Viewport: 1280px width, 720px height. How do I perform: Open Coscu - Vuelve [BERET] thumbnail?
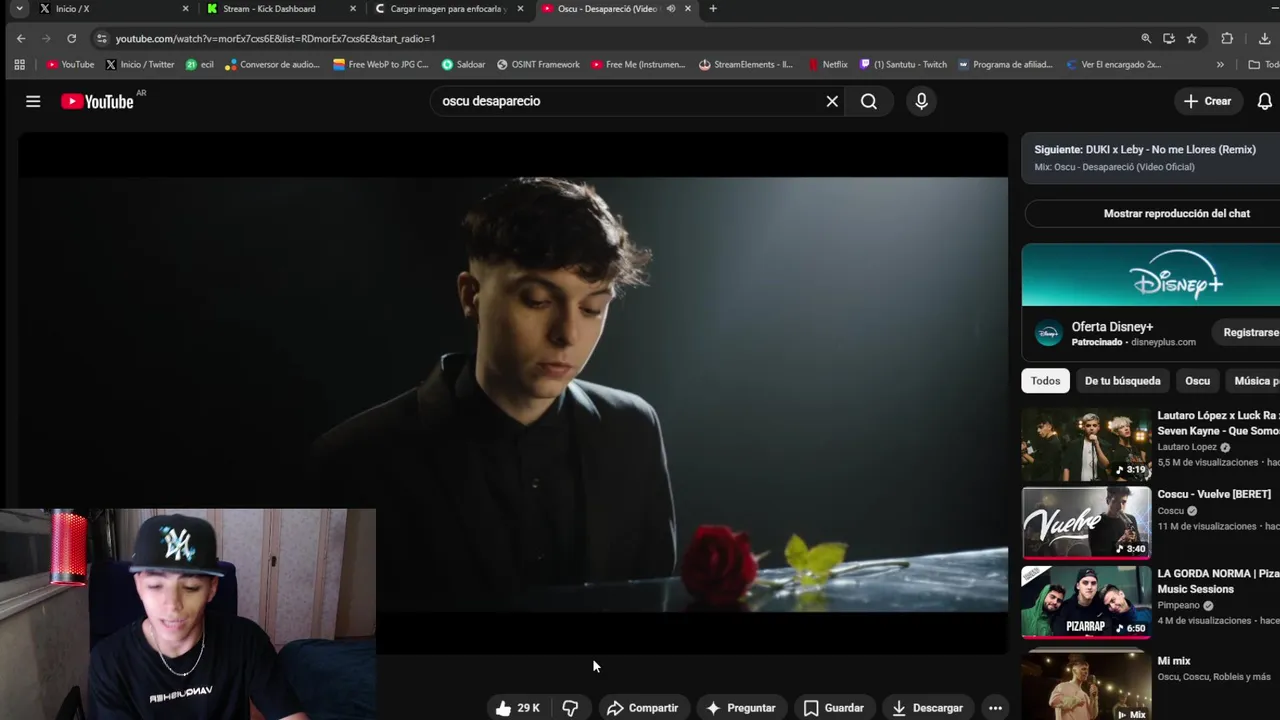point(1086,523)
